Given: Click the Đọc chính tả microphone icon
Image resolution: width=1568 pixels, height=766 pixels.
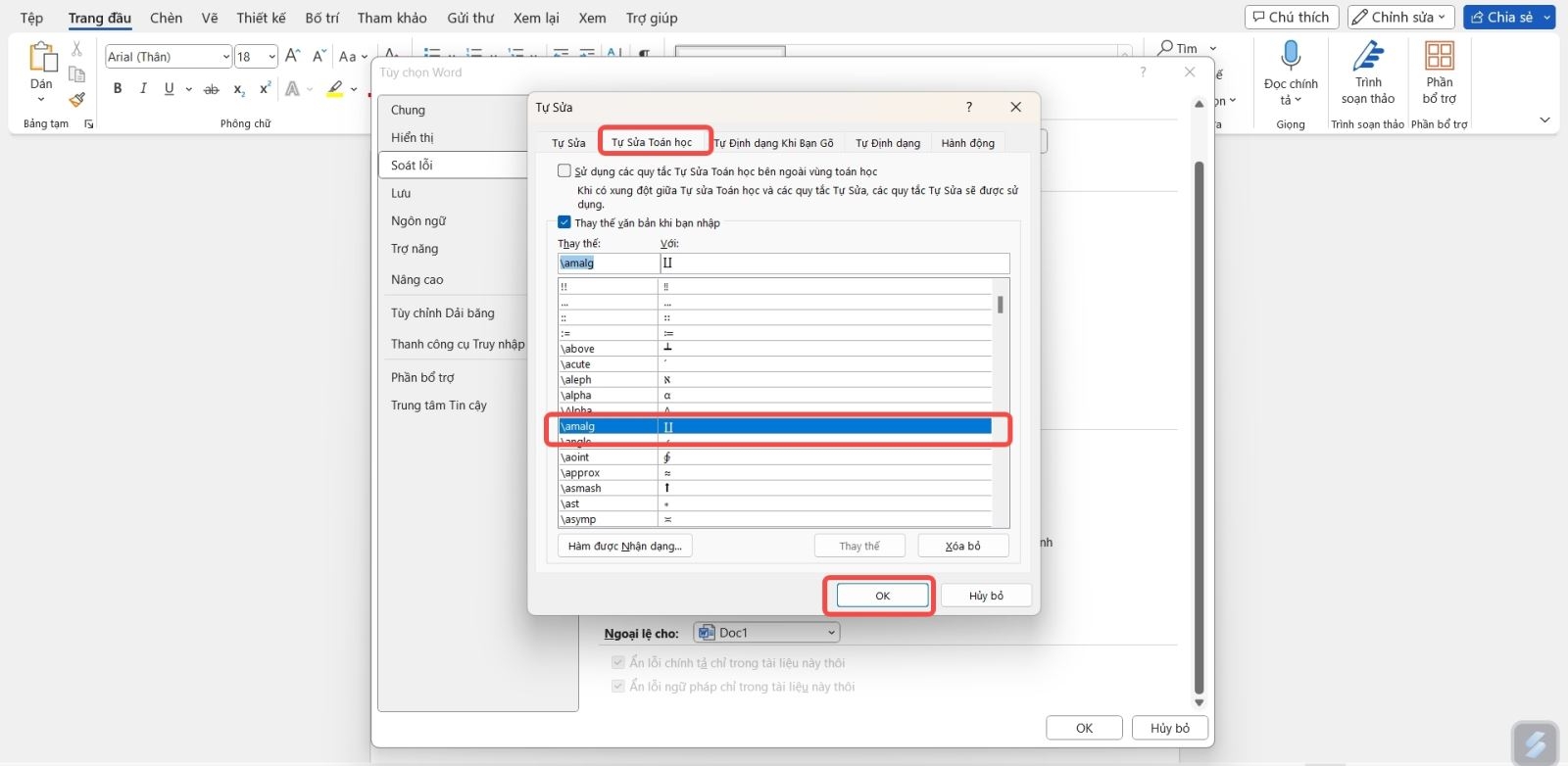Looking at the screenshot, I should pos(1291,56).
